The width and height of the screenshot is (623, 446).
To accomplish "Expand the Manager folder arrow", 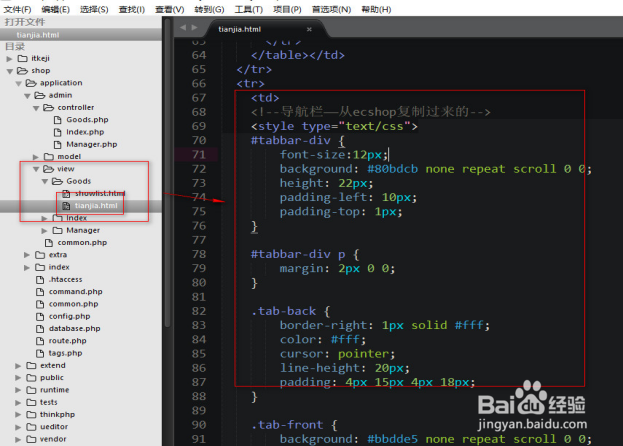I will coord(44,230).
